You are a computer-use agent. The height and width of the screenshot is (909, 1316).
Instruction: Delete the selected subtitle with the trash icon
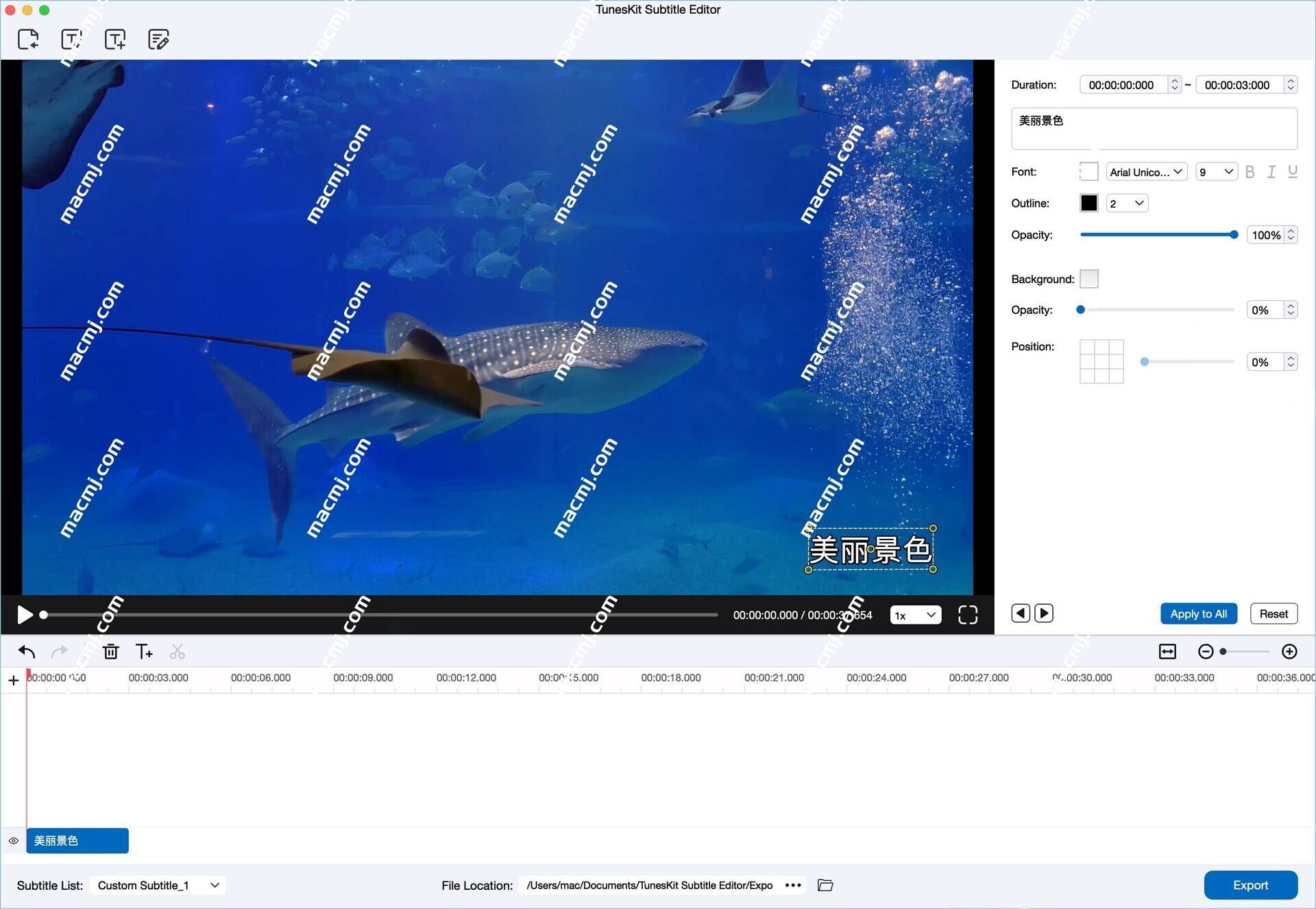[x=110, y=651]
